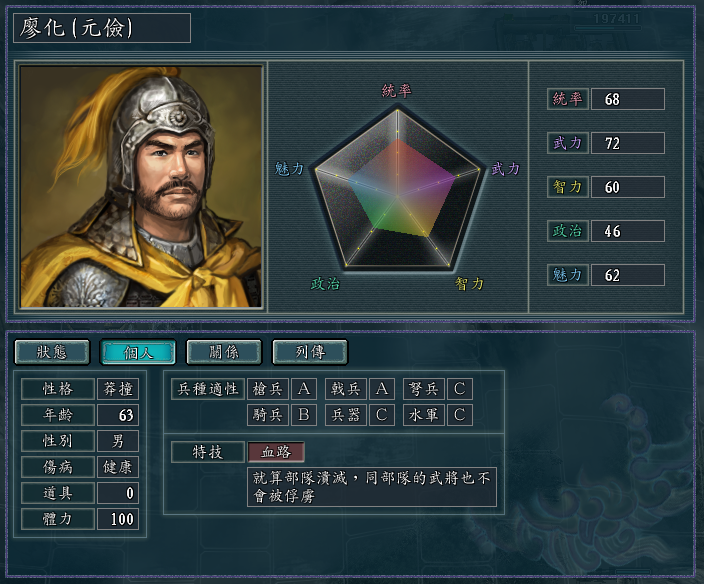Viewport: 704px width, 584px height.
Task: Click the 統率 value field showing 68
Action: (x=628, y=99)
